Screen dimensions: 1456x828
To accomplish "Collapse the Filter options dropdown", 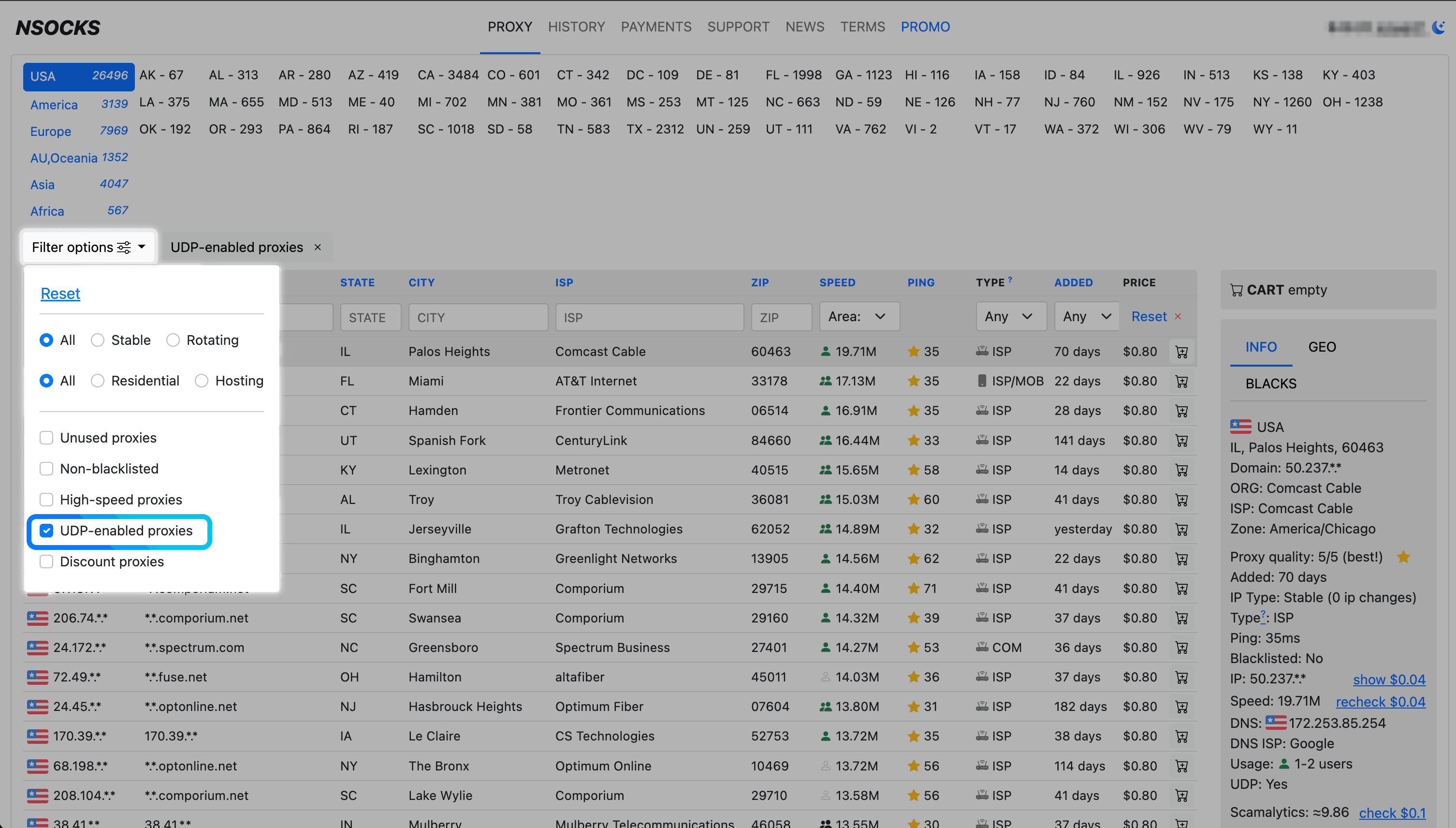I will (x=88, y=247).
